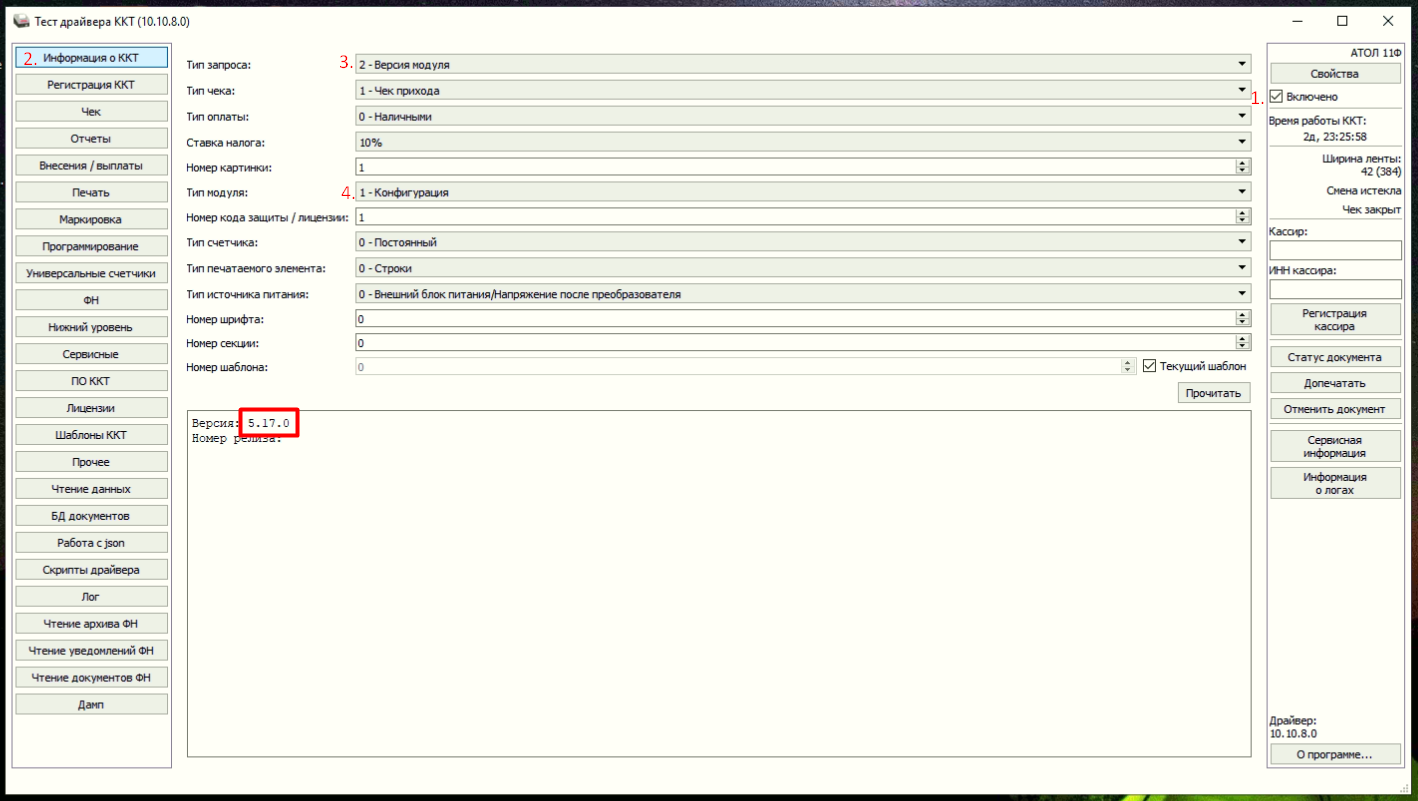1418x801 pixels.
Task: Open the Тип модуля dropdown
Action: 802,192
